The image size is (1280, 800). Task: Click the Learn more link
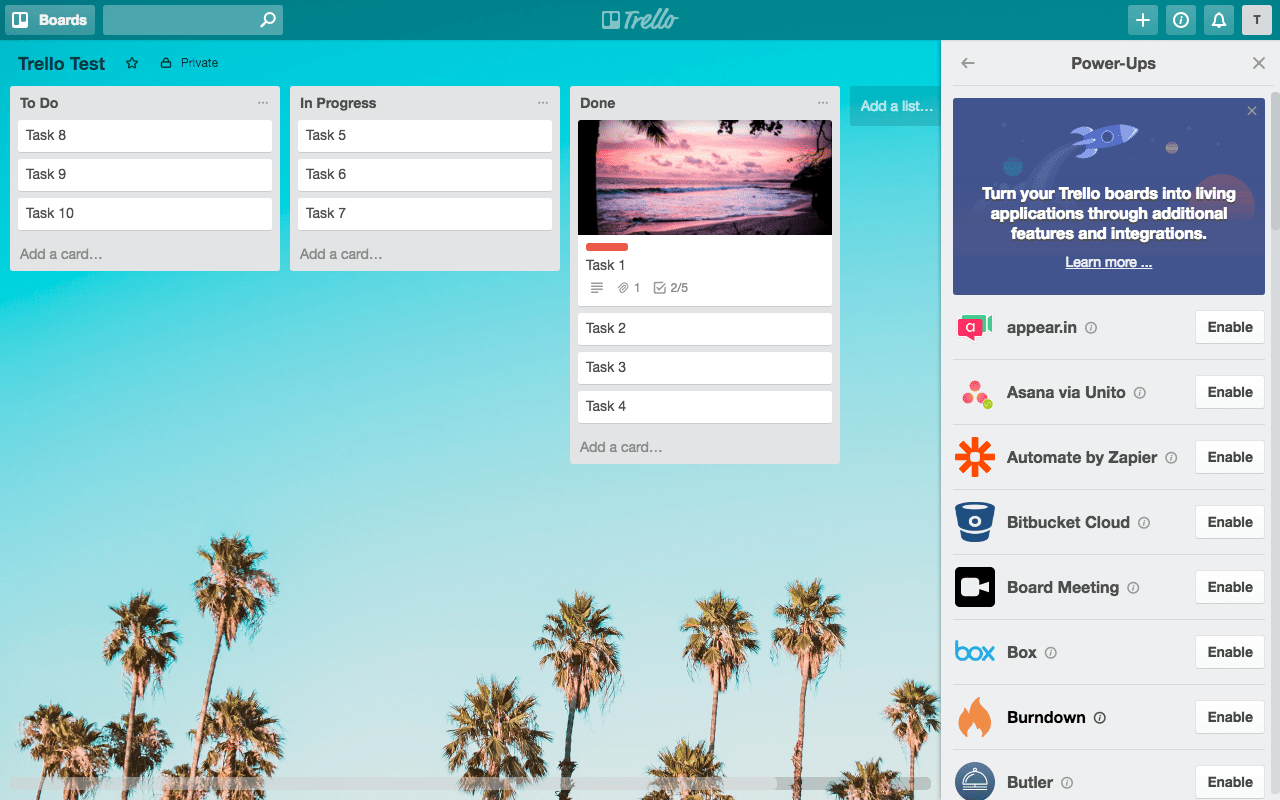coord(1108,262)
